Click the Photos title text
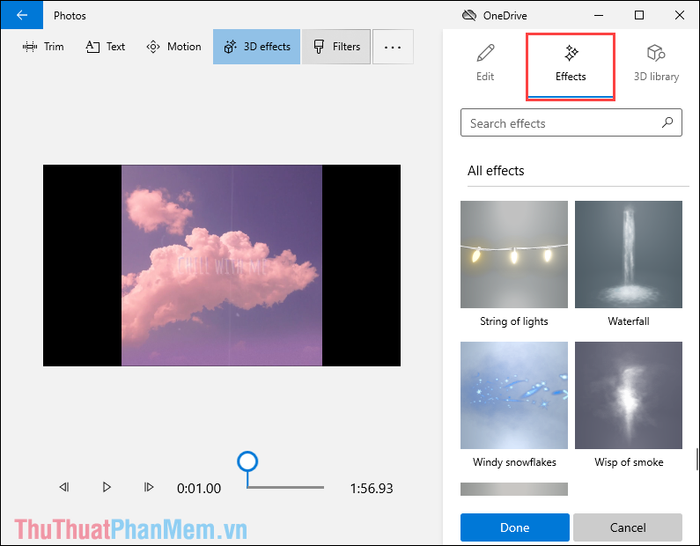Image resolution: width=700 pixels, height=546 pixels. coord(70,16)
